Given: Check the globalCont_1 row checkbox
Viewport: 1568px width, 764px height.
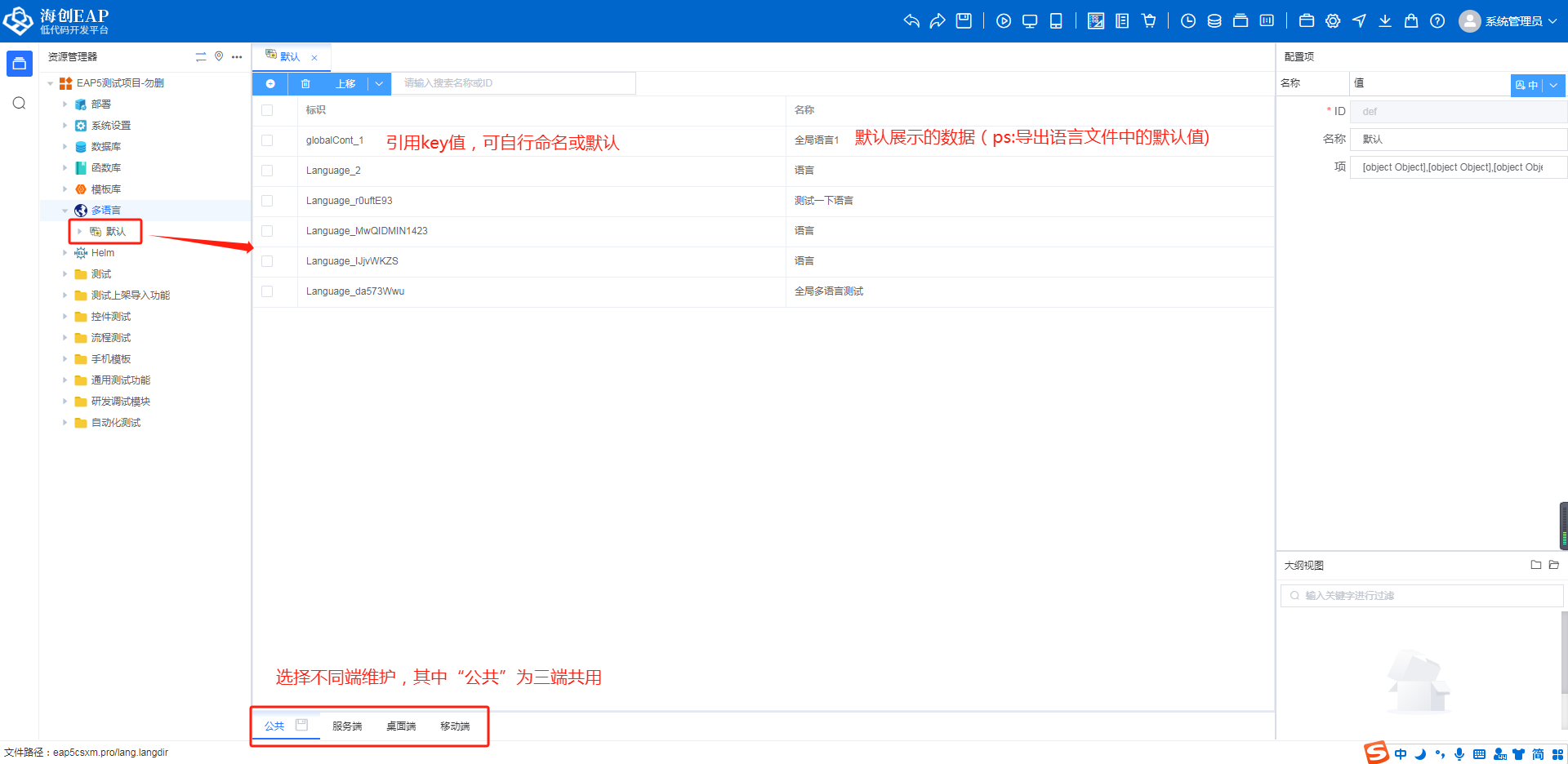Looking at the screenshot, I should click(x=267, y=140).
